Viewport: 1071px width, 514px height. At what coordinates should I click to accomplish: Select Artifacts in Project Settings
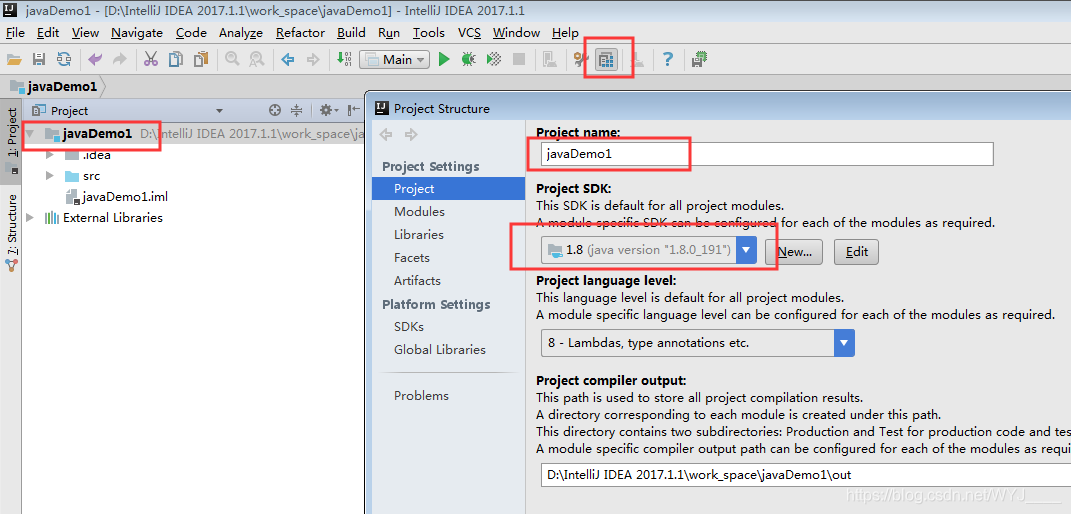[x=417, y=281]
